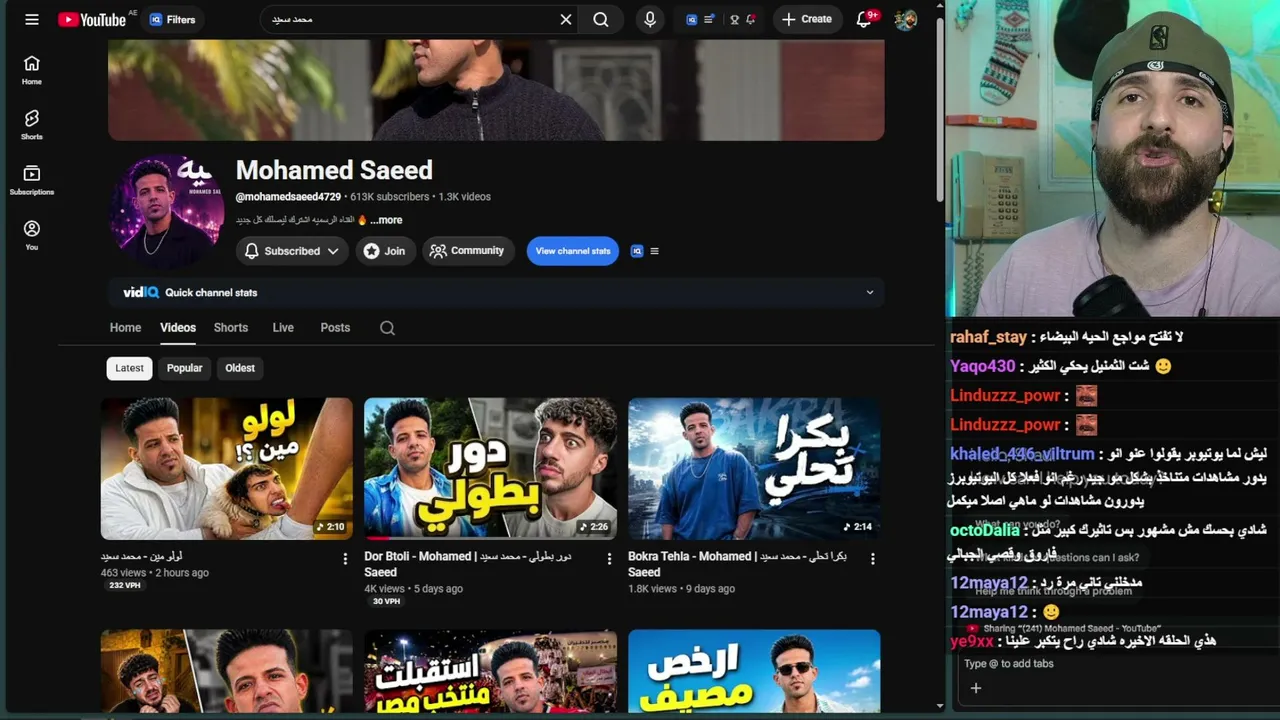
Task: Click the 232 VPH badge
Action: click(x=125, y=586)
